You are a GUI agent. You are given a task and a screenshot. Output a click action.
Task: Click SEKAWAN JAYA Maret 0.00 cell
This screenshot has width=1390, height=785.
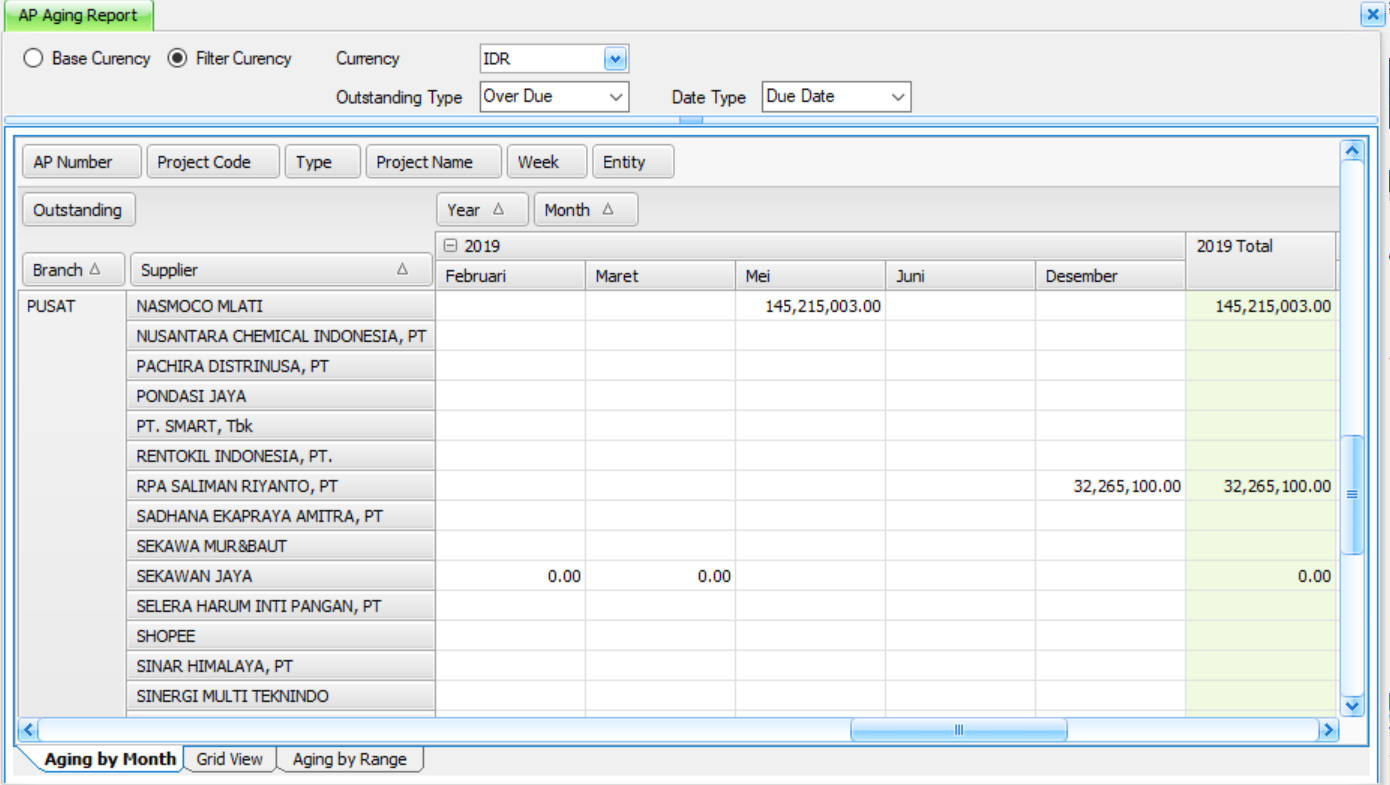pos(660,576)
